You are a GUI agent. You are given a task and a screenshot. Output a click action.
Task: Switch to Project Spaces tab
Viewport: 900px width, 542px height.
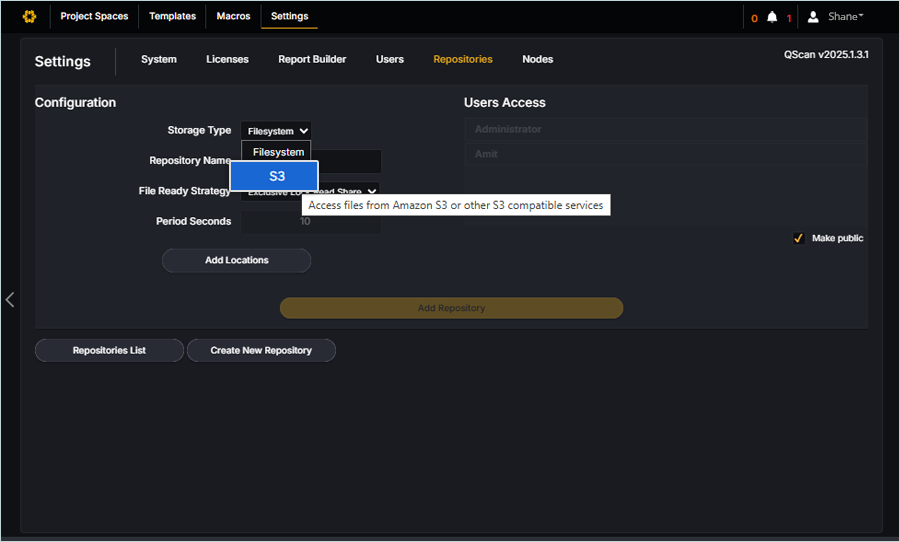[x=94, y=17]
